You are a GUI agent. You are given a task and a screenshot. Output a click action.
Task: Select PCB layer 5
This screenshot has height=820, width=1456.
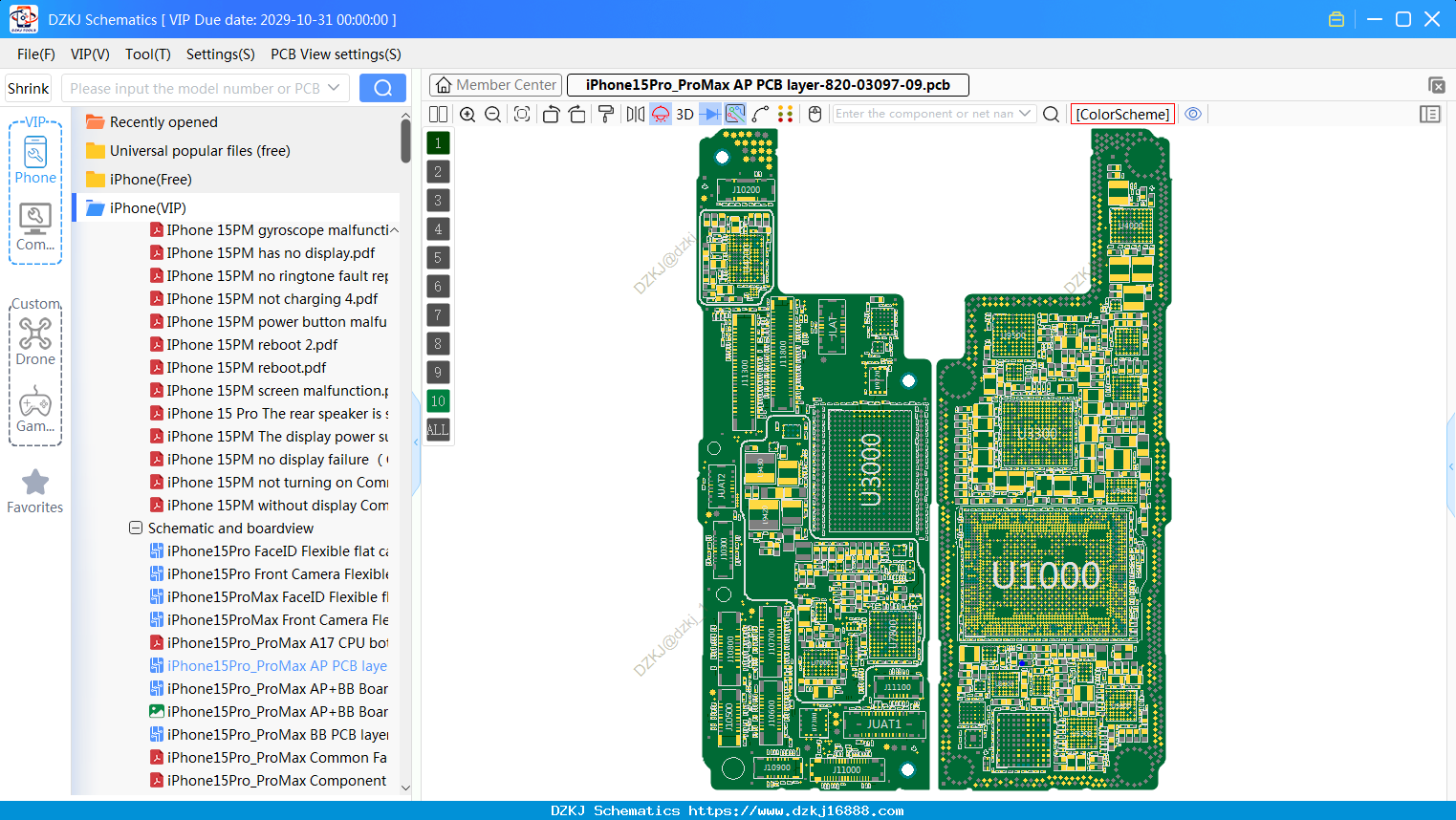pos(438,258)
